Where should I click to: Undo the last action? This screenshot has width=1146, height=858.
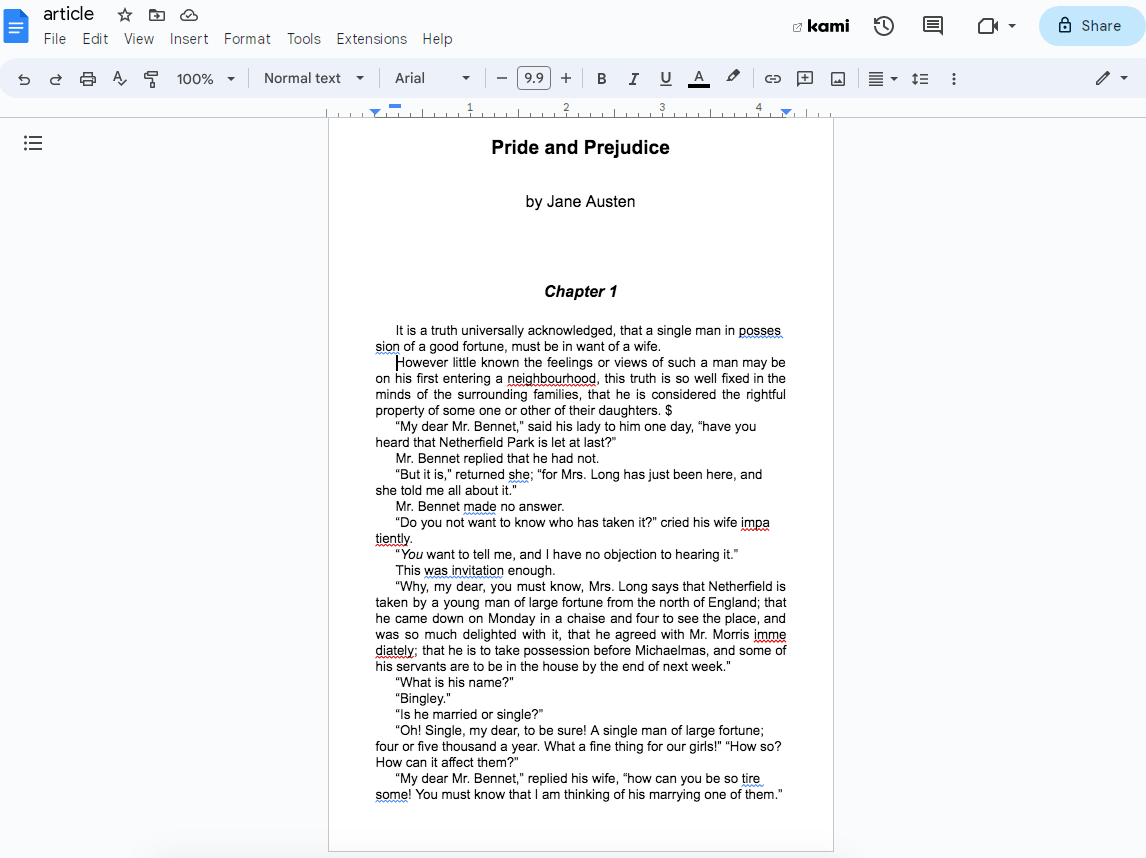23,78
